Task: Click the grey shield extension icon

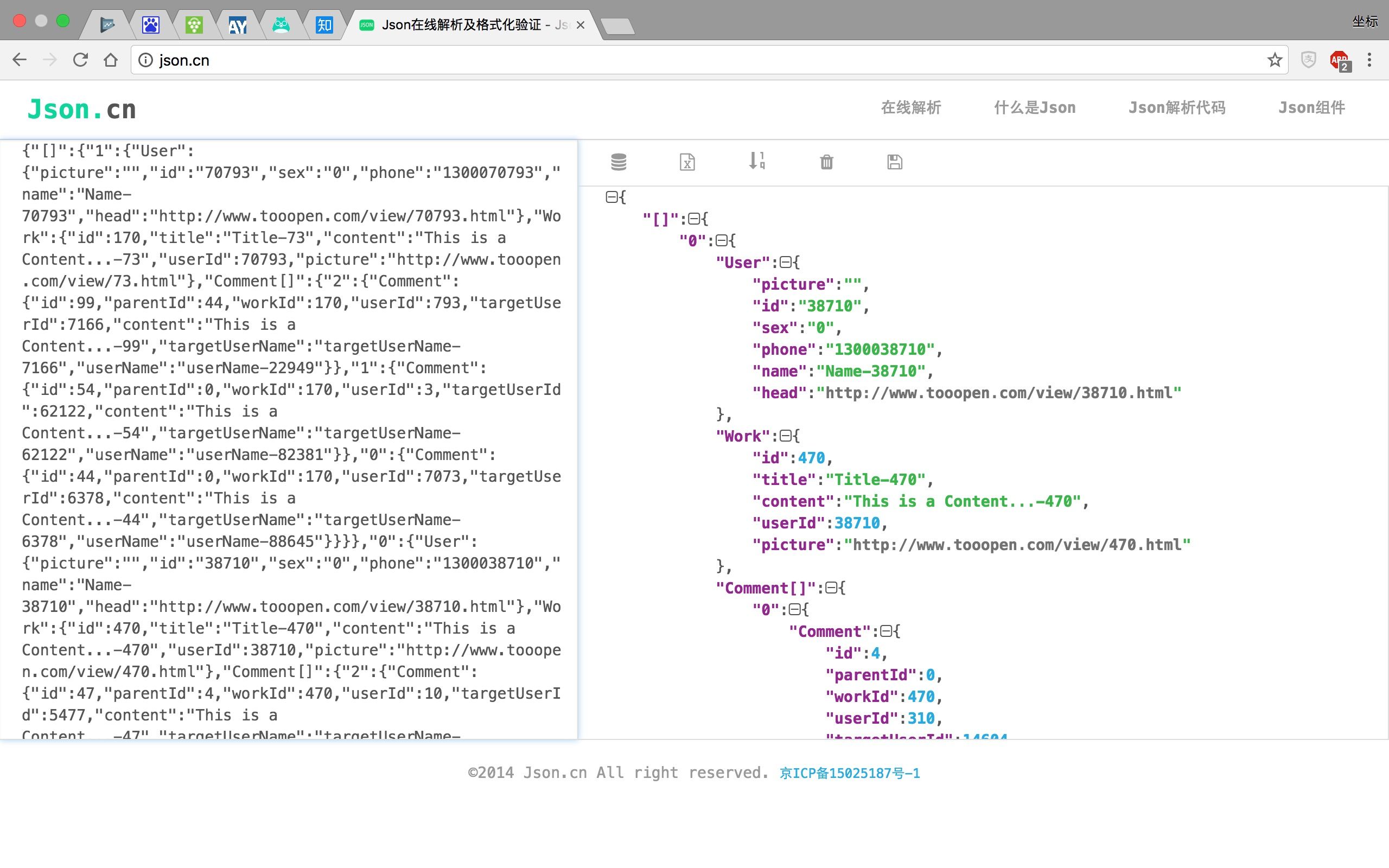Action: (1308, 60)
